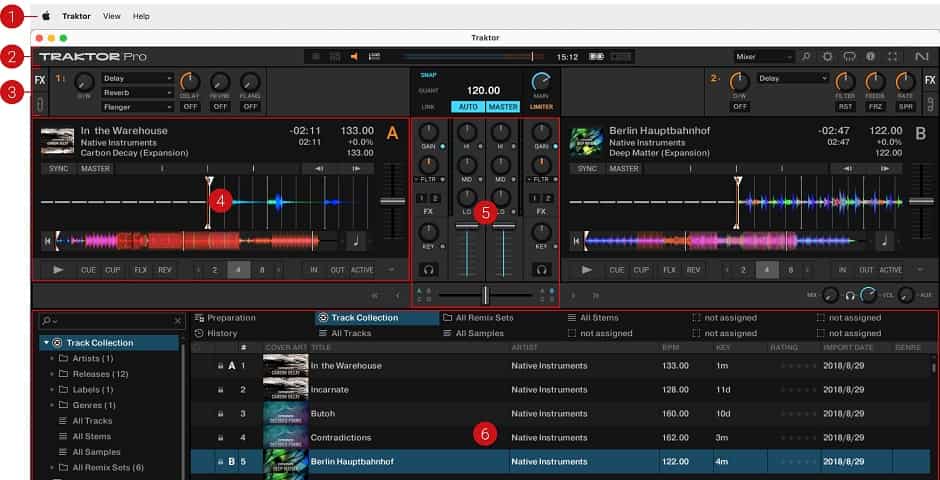Click the Native Instruments logo icon
The width and height of the screenshot is (940, 480).
tap(921, 57)
